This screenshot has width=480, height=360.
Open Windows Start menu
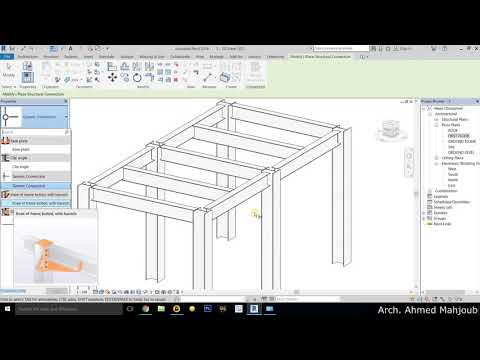tap(7, 309)
